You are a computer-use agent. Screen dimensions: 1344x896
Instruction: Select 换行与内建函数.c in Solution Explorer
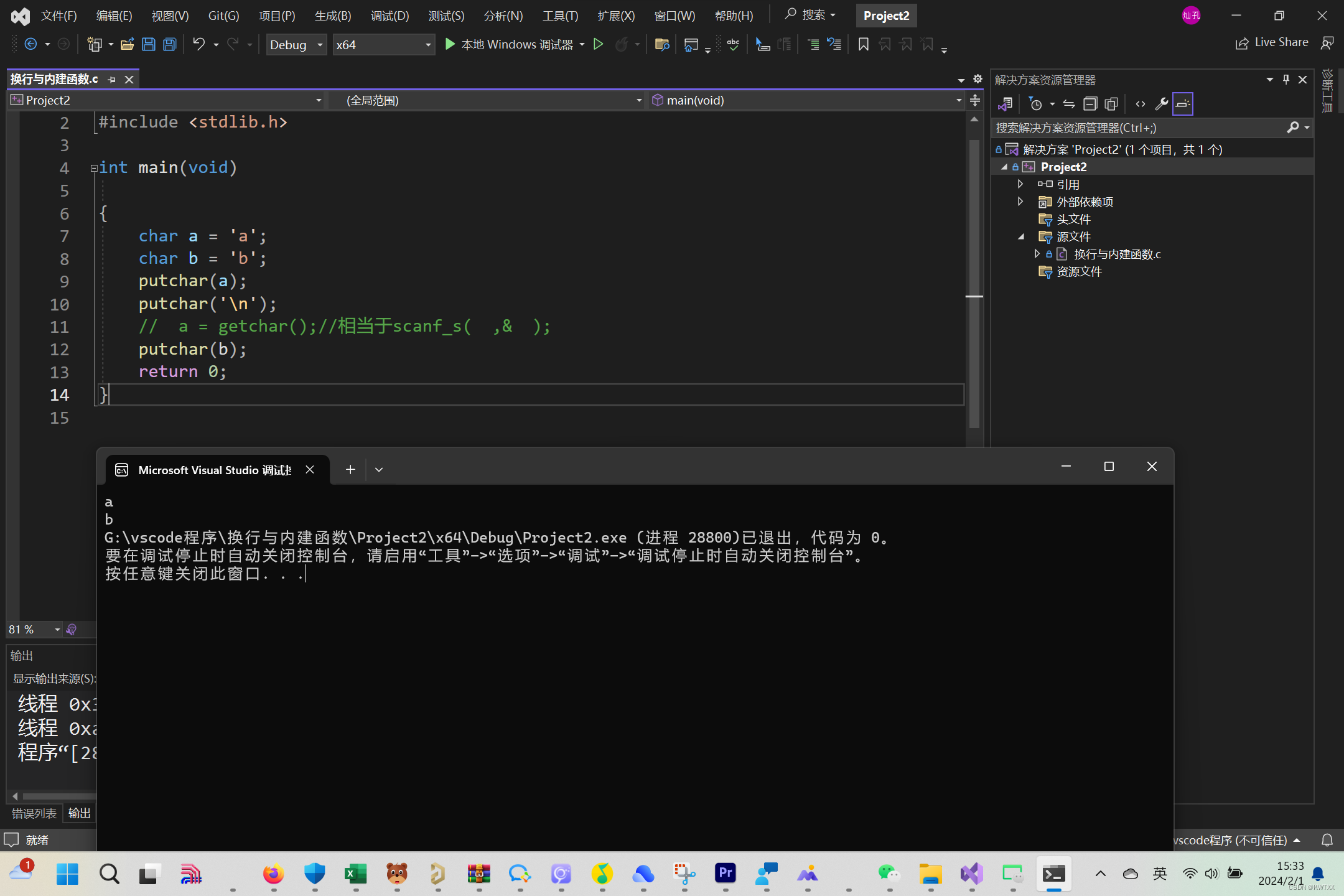(1117, 254)
